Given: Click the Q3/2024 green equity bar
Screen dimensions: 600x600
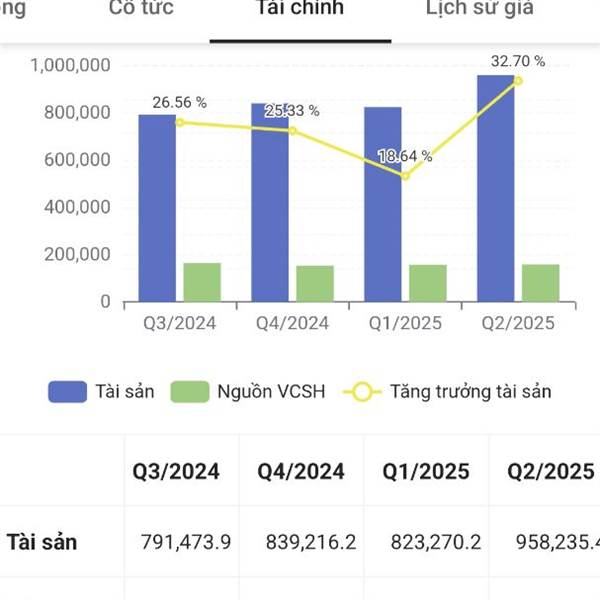Looking at the screenshot, I should [202, 282].
